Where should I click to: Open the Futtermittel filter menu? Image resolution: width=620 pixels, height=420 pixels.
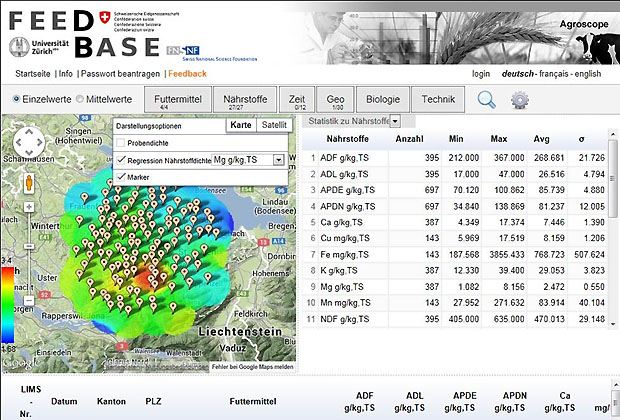(179, 100)
